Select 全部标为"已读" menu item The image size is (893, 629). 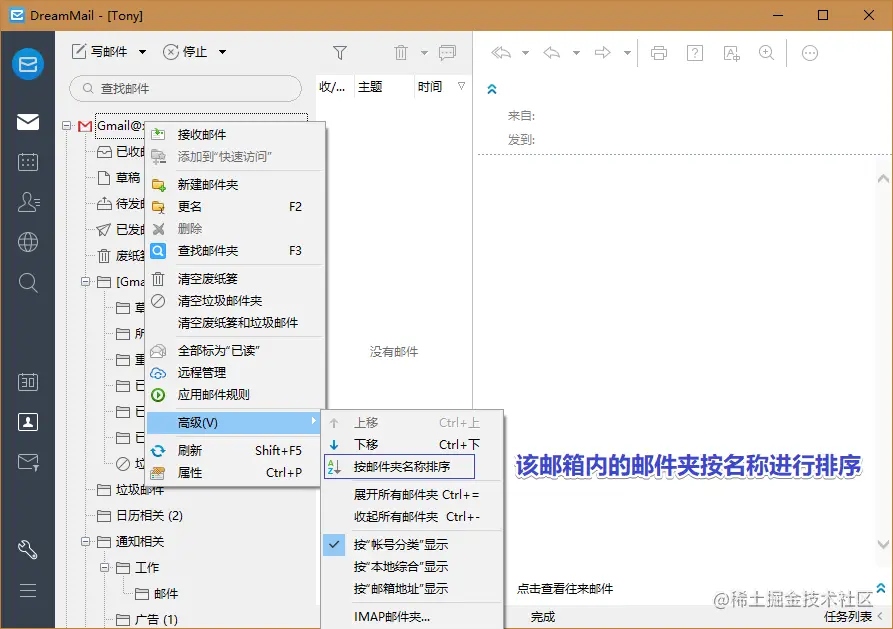coord(235,350)
